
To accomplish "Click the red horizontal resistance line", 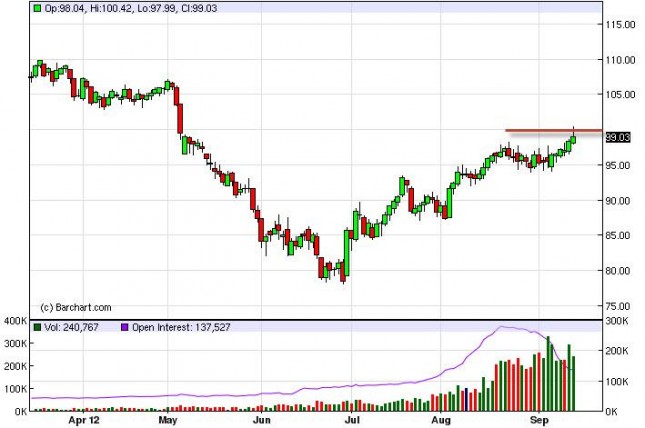I will click(554, 131).
